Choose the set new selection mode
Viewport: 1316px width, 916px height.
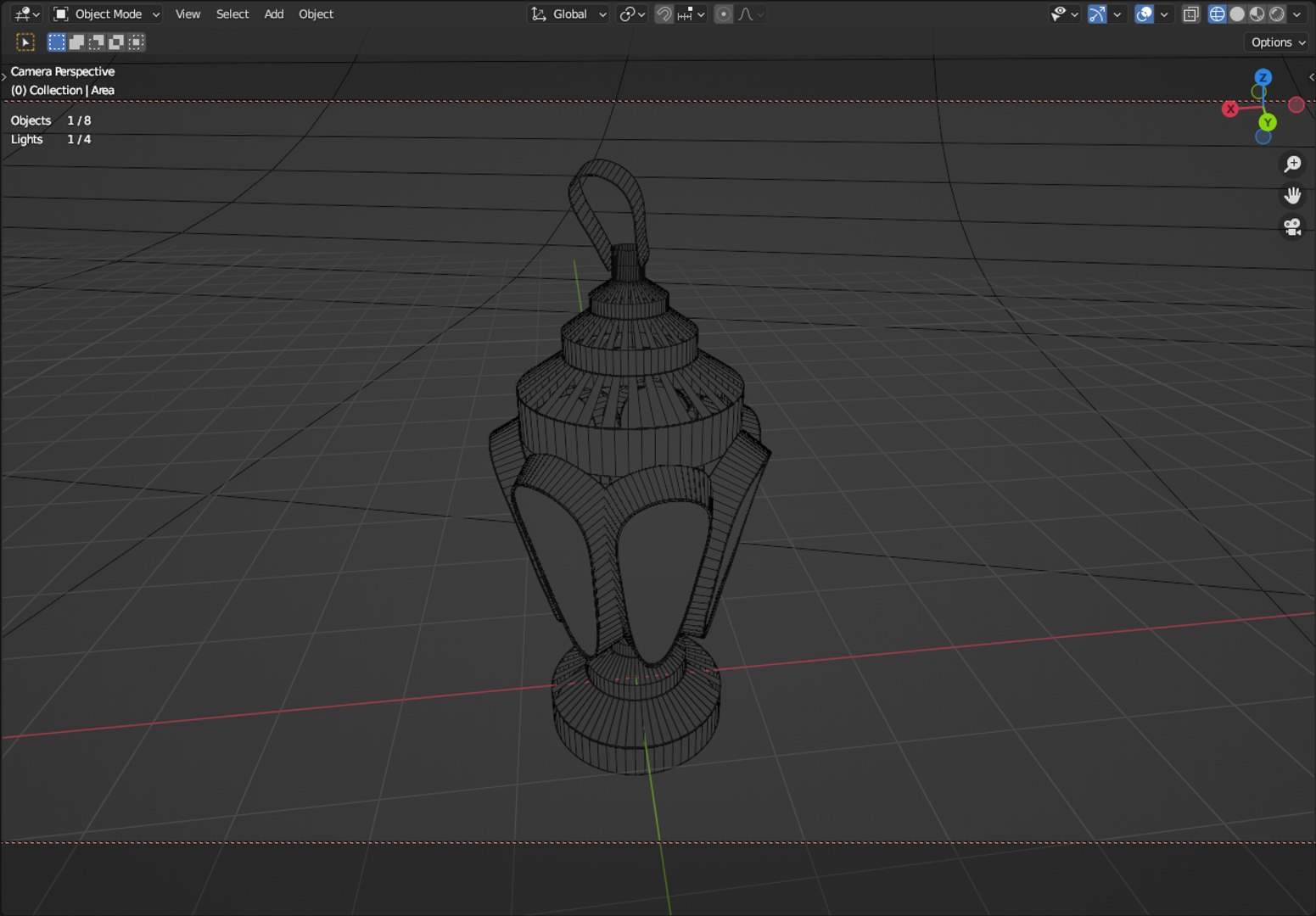click(x=57, y=42)
